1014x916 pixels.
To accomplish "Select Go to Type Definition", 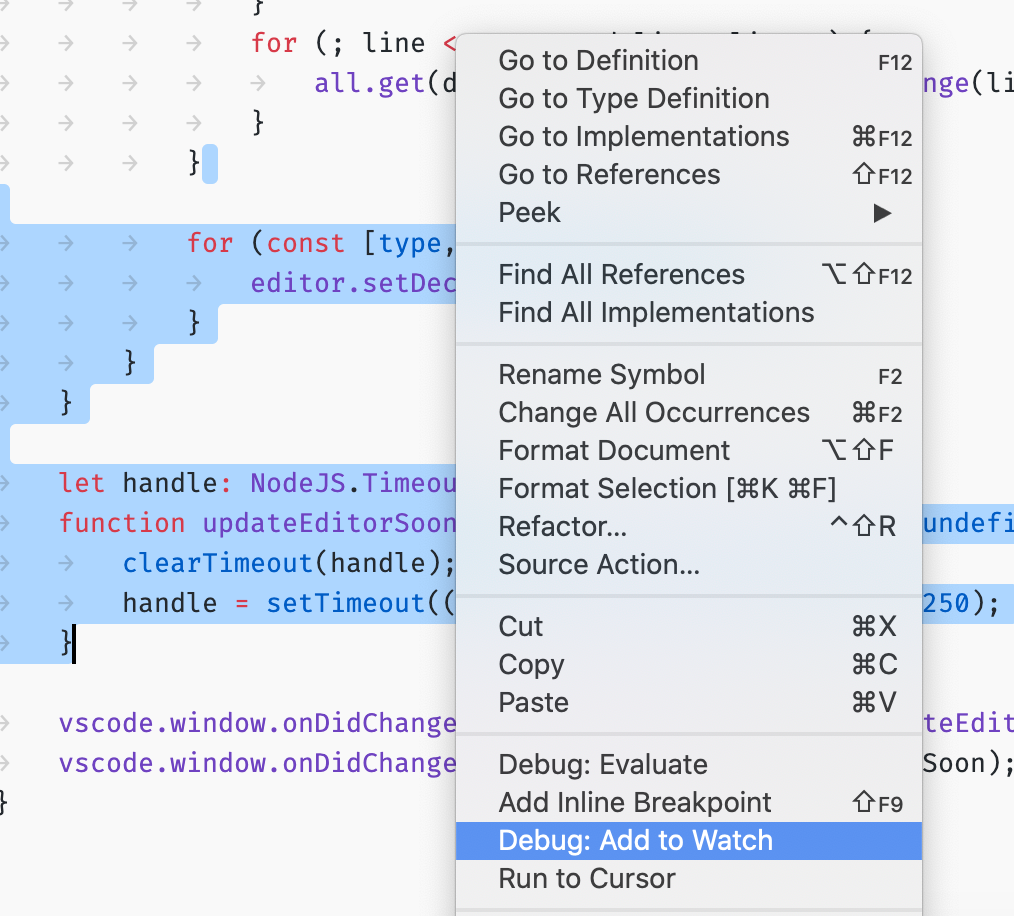I will pos(633,98).
